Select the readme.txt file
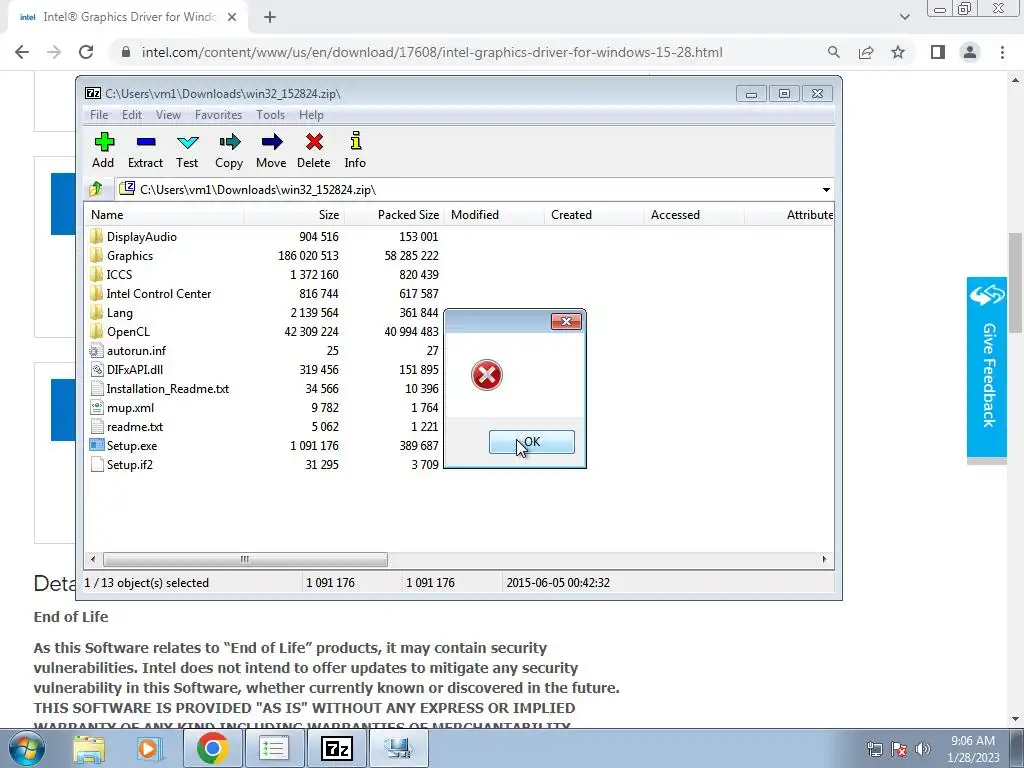This screenshot has height=768, width=1024. tap(135, 426)
